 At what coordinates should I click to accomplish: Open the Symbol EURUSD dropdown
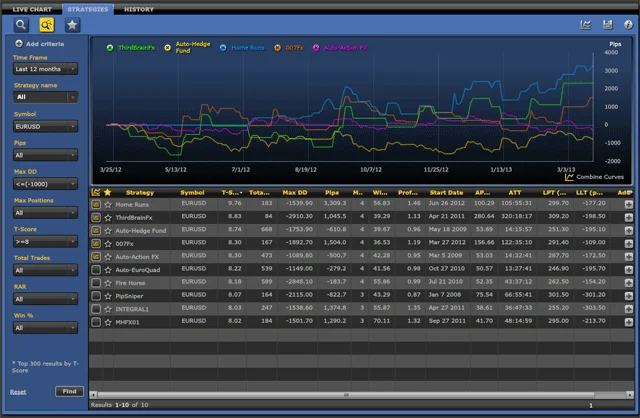[45, 127]
